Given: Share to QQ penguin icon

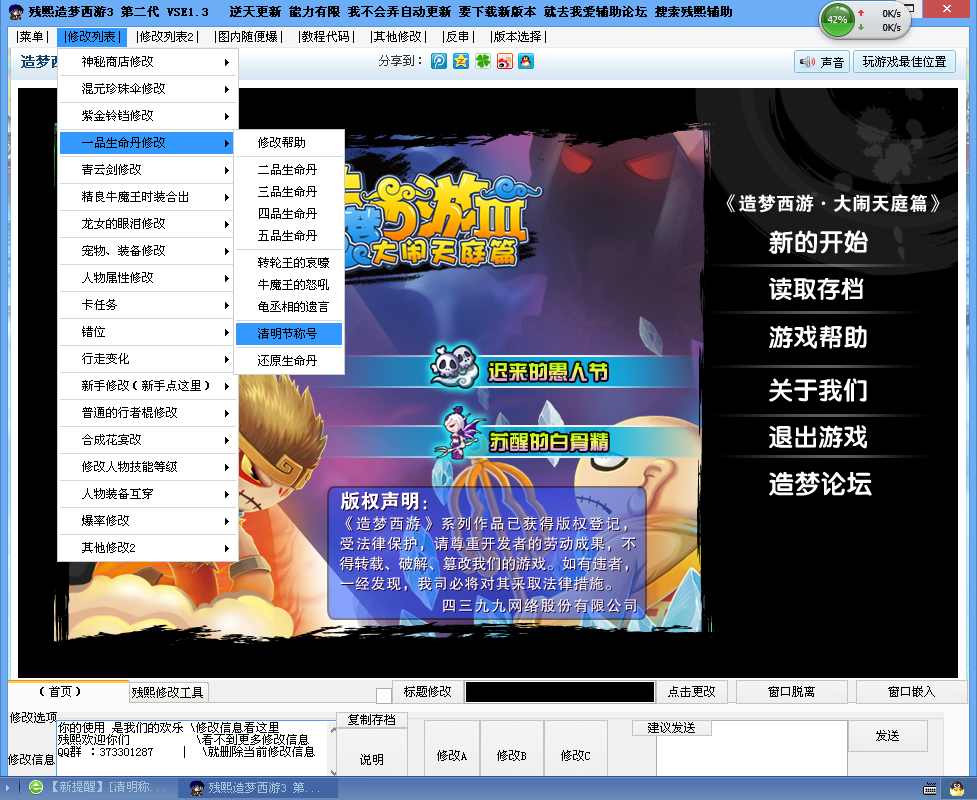Looking at the screenshot, I should (x=526, y=61).
